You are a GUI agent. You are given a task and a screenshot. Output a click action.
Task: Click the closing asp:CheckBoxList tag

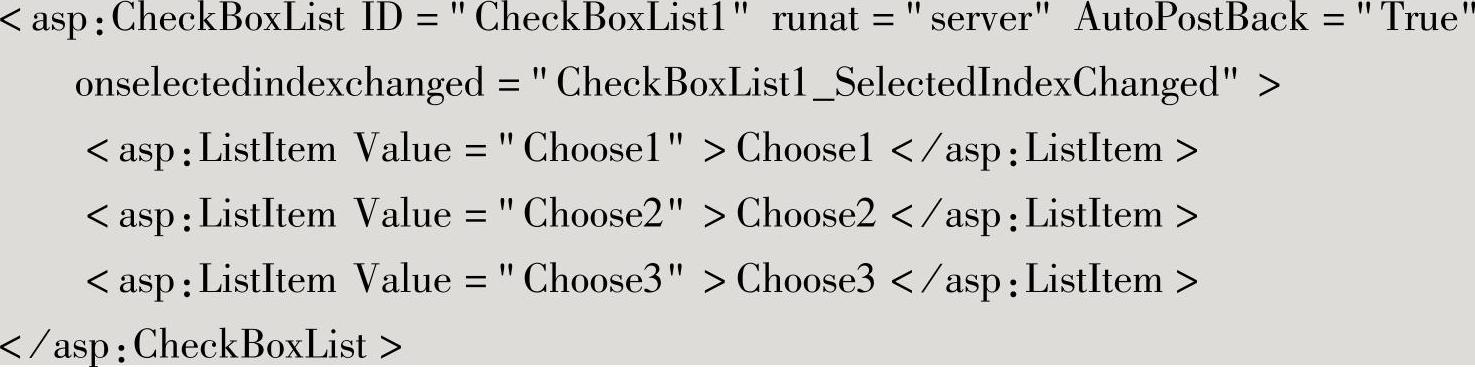[201, 345]
